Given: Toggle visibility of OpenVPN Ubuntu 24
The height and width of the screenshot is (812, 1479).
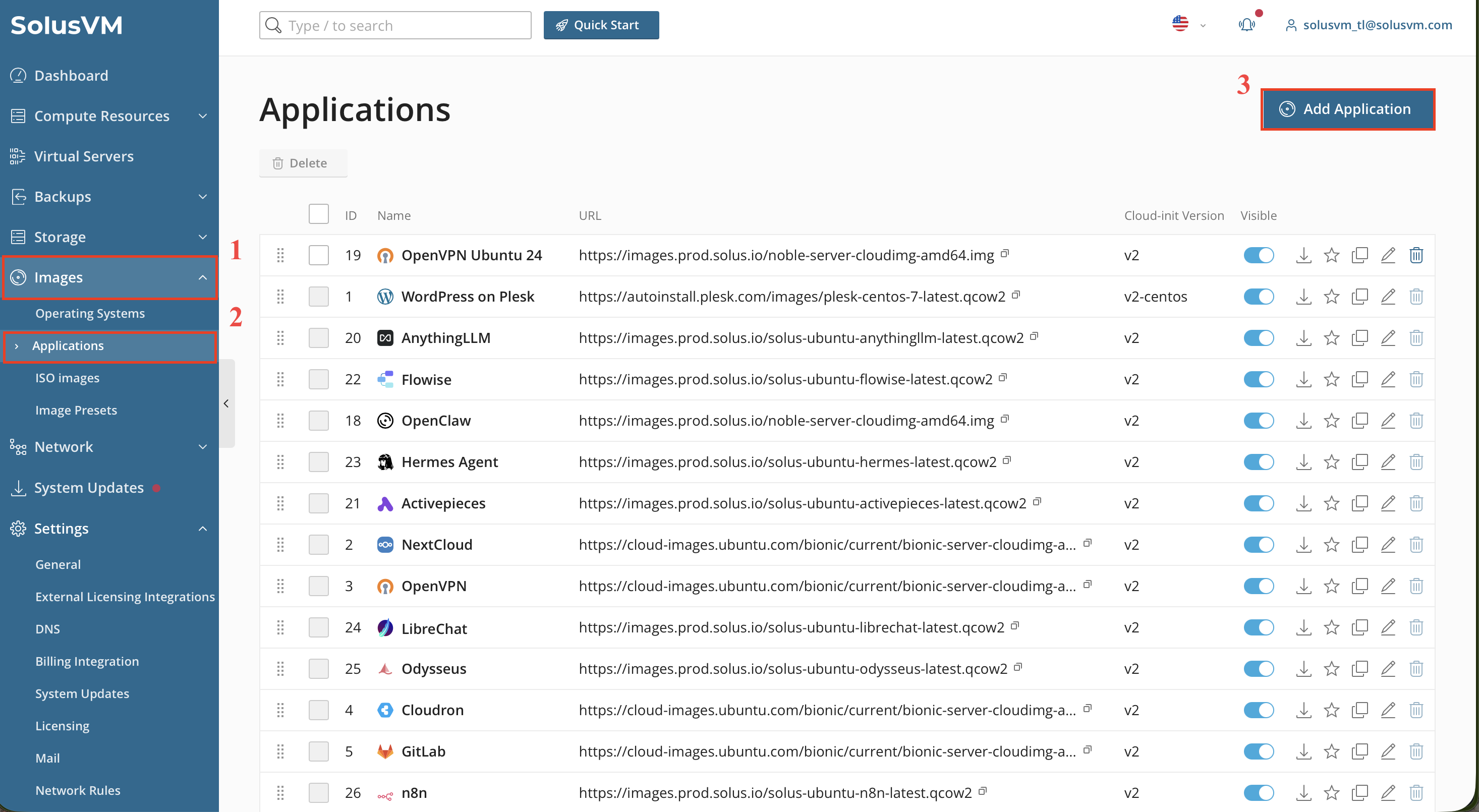Looking at the screenshot, I should tap(1259, 255).
